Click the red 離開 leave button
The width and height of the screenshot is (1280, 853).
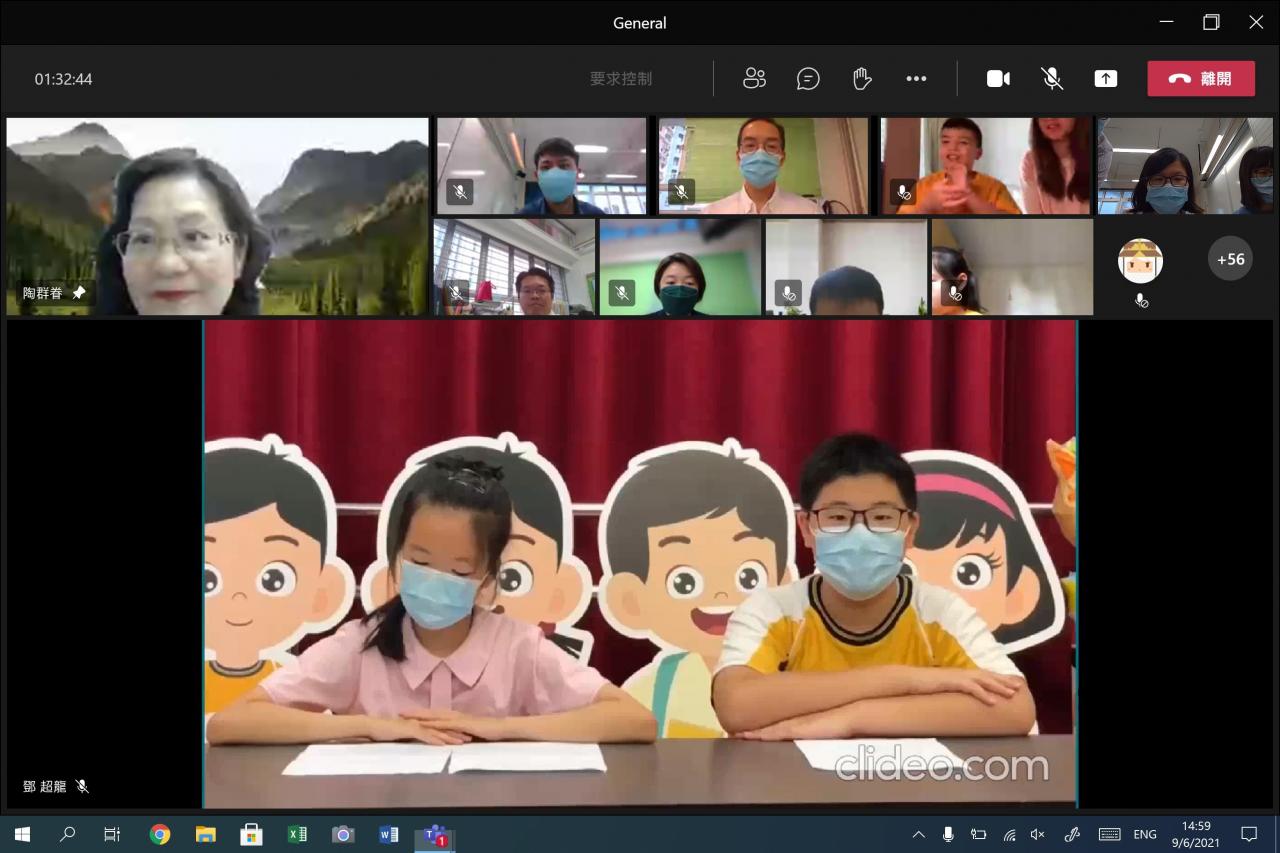tap(1201, 79)
